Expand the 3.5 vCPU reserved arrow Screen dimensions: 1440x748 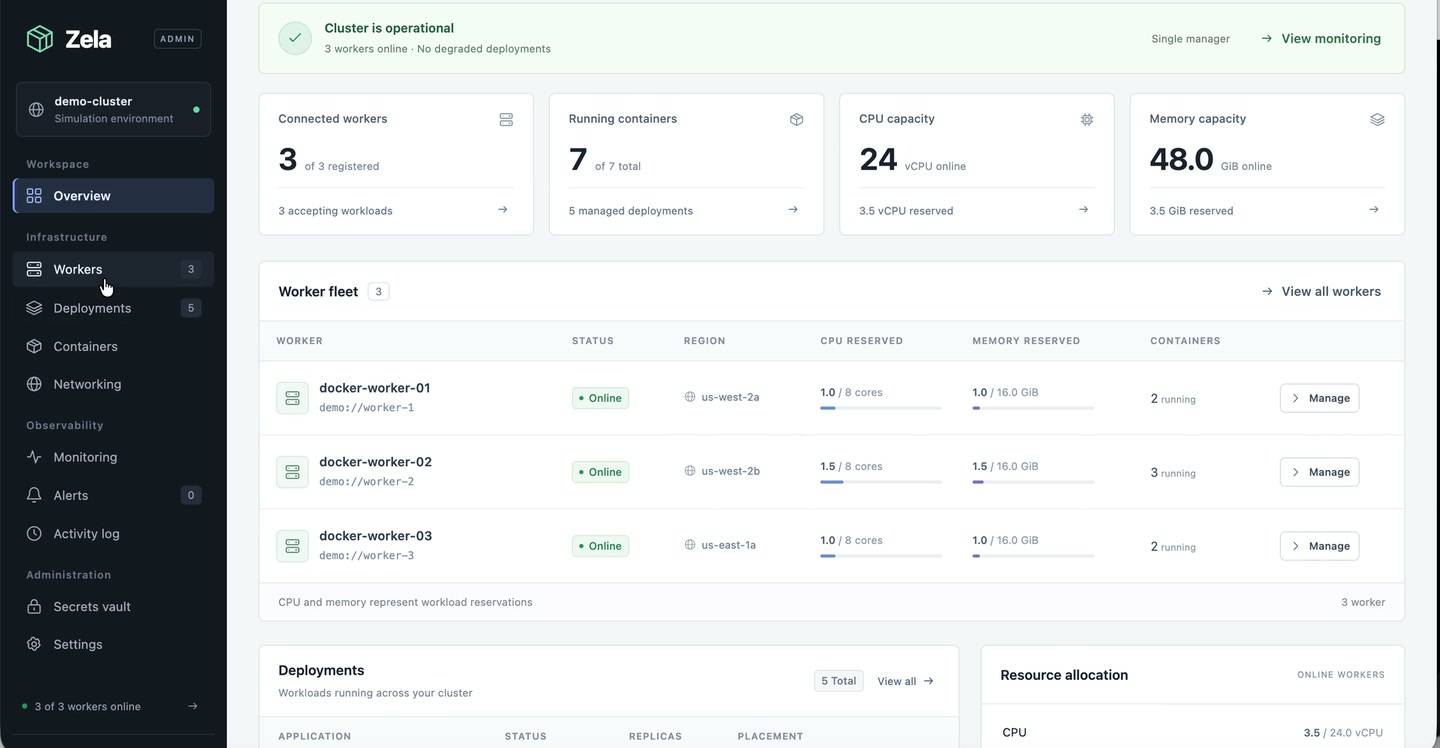click(1083, 210)
